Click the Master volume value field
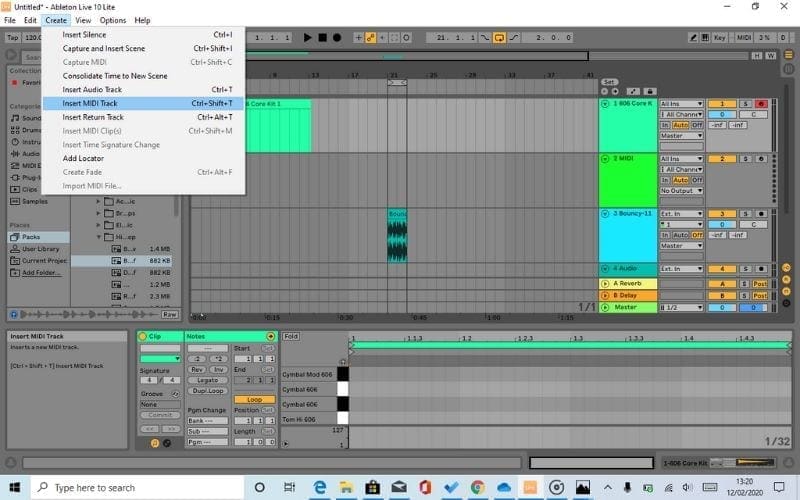The width and height of the screenshot is (800, 500). click(x=722, y=308)
